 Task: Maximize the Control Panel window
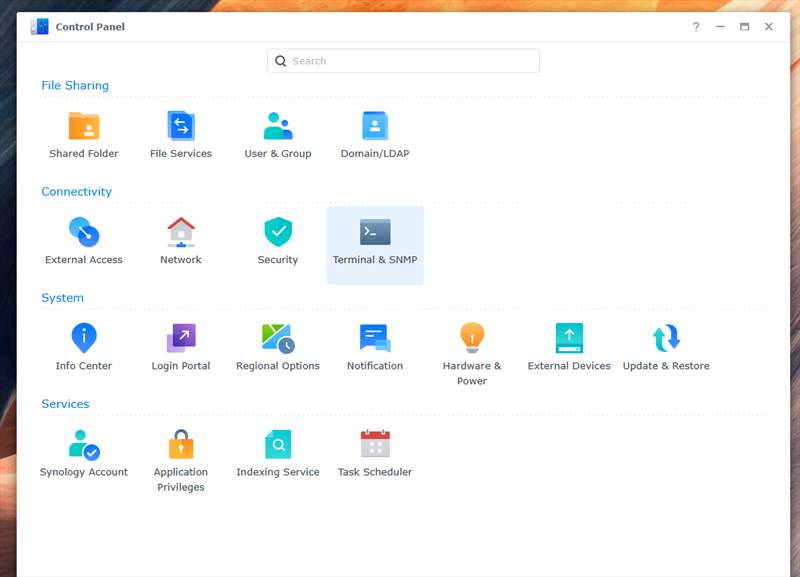[744, 27]
